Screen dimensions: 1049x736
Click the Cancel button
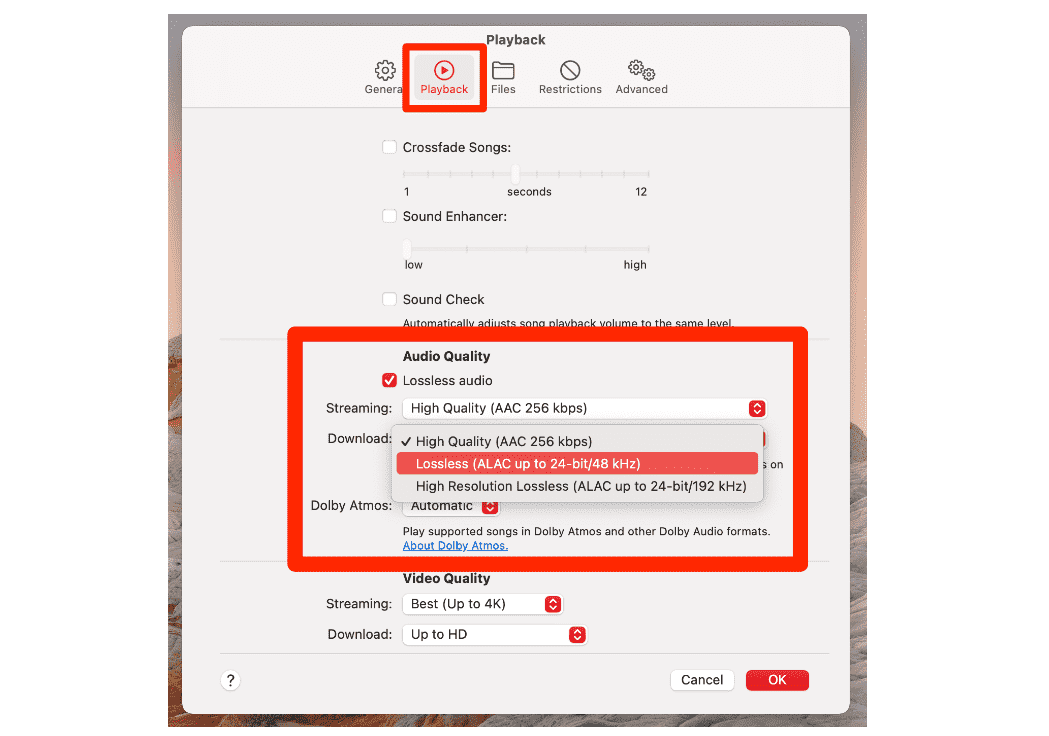(x=702, y=680)
